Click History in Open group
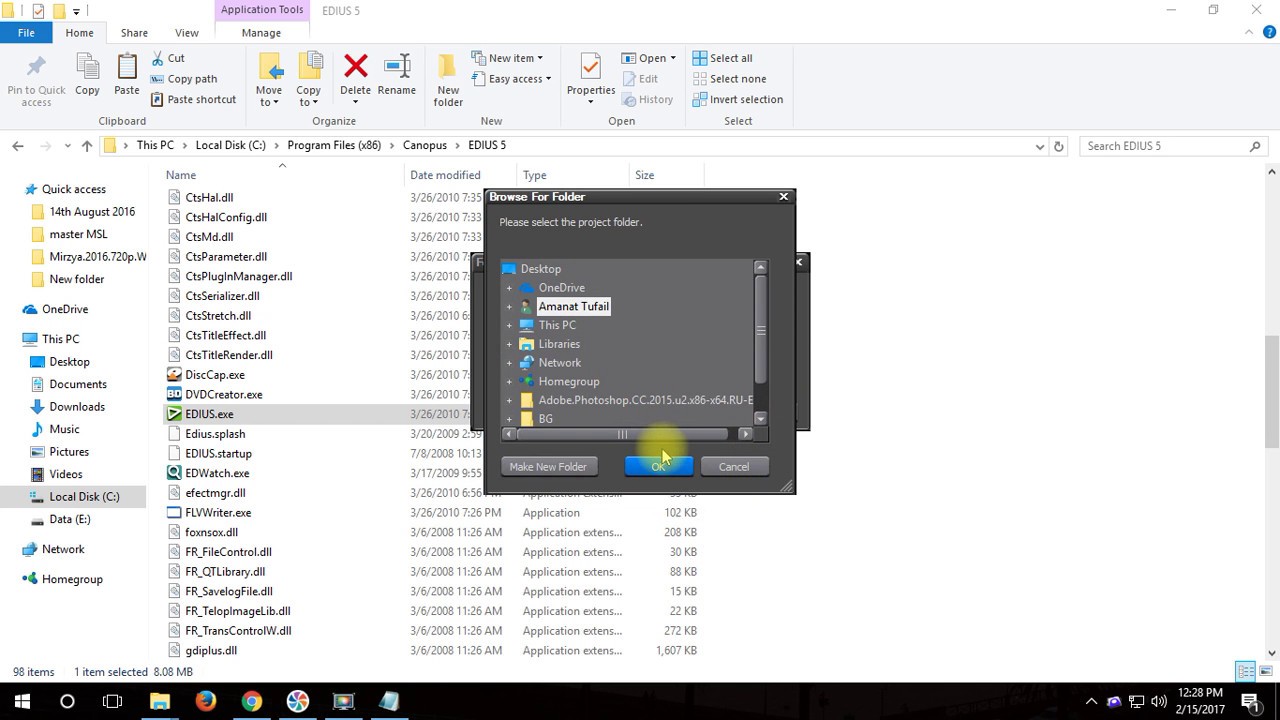The height and width of the screenshot is (720, 1280). coord(647,99)
